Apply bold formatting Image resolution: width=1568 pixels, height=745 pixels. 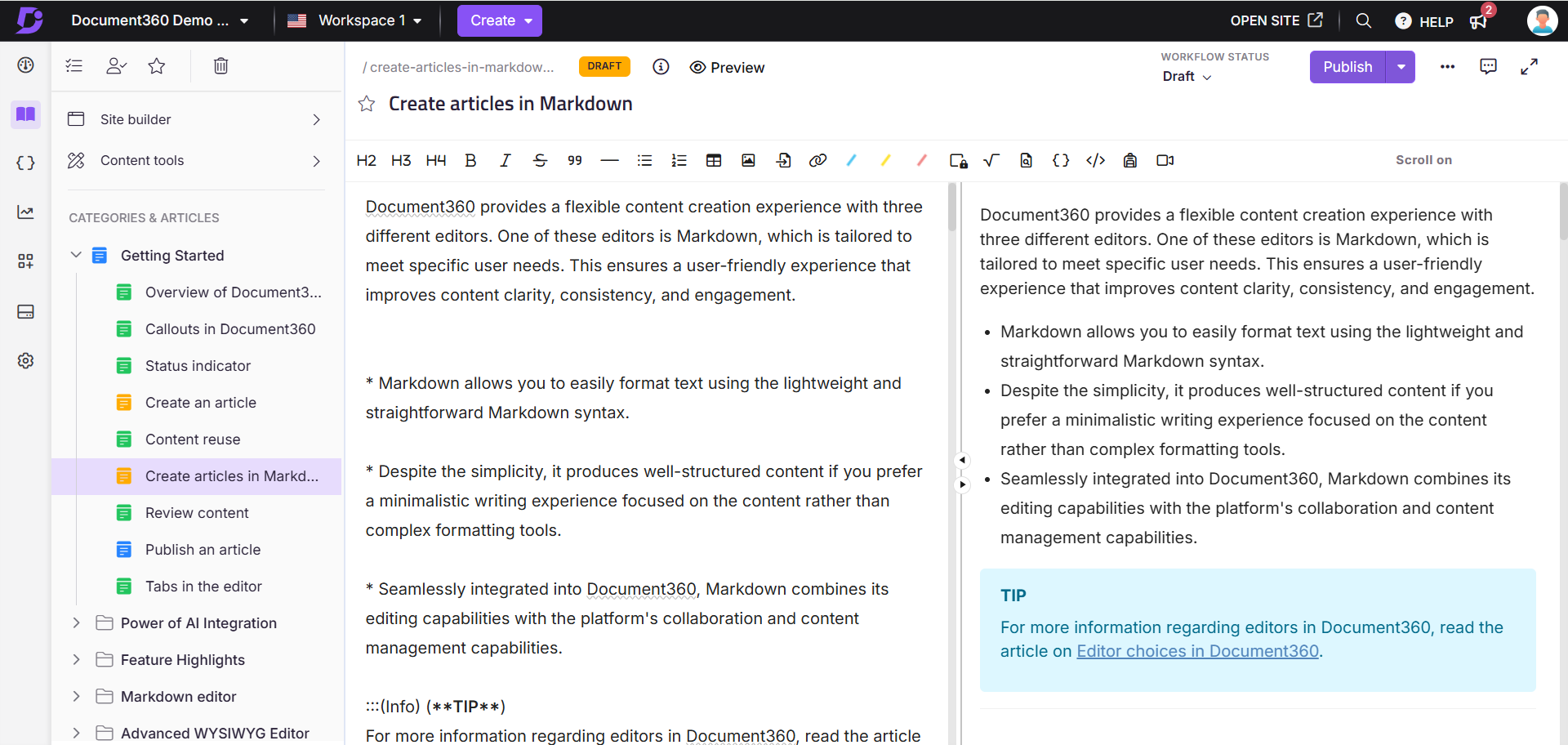(x=470, y=160)
